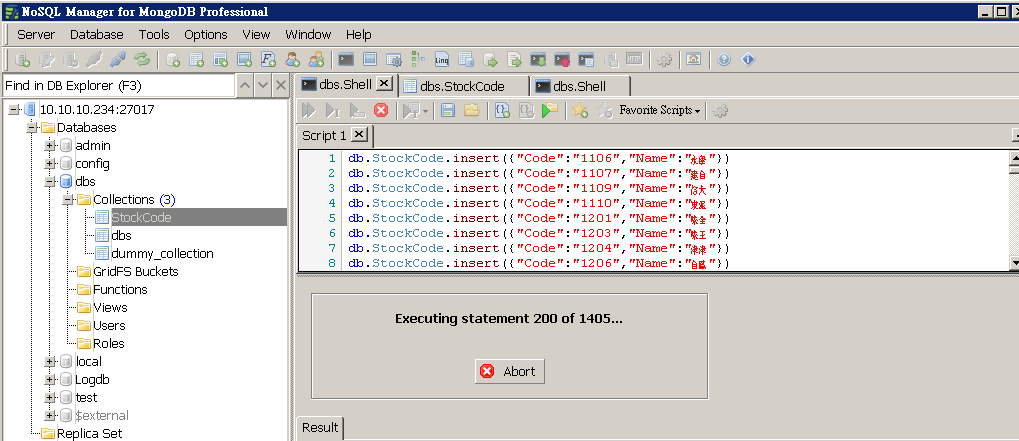Expand the admin database node
1019x441 pixels.
point(49,145)
